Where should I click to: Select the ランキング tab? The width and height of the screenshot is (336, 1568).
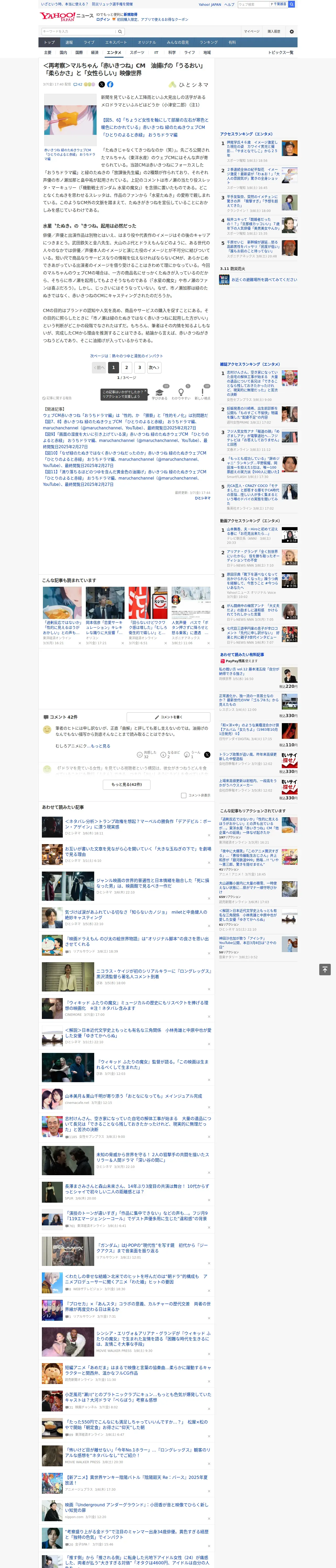coord(209,42)
